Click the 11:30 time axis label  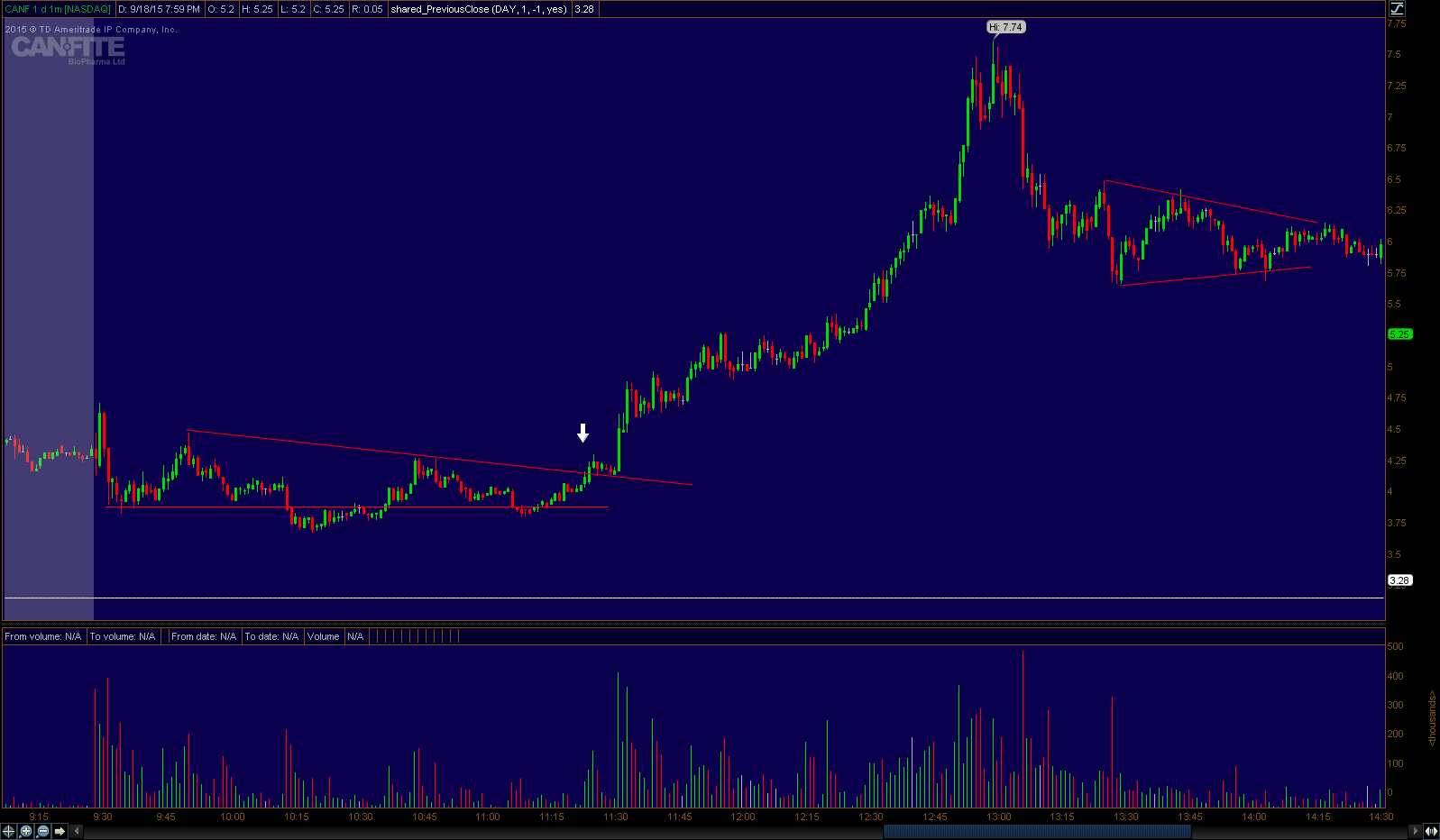(616, 817)
